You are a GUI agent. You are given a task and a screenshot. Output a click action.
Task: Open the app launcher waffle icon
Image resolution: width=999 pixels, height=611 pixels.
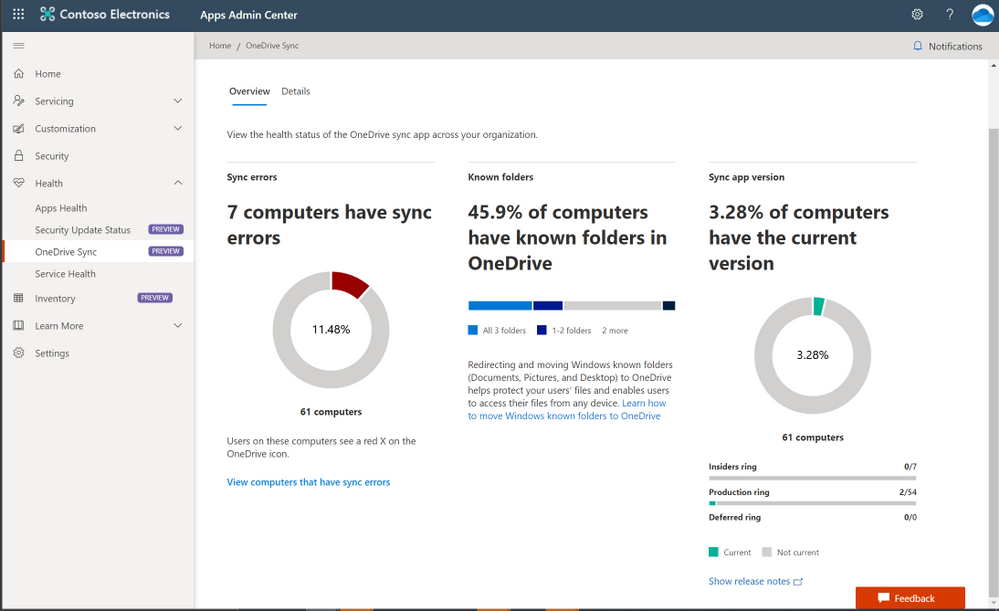(x=18, y=15)
